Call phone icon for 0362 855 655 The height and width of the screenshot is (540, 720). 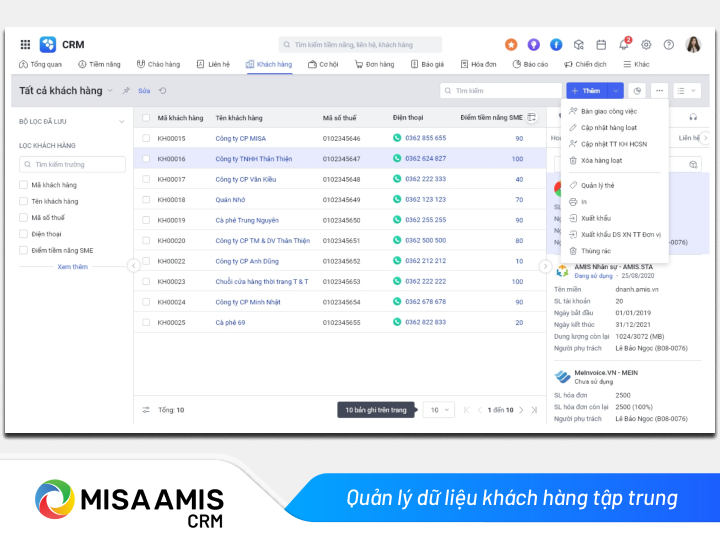pyautogui.click(x=397, y=138)
